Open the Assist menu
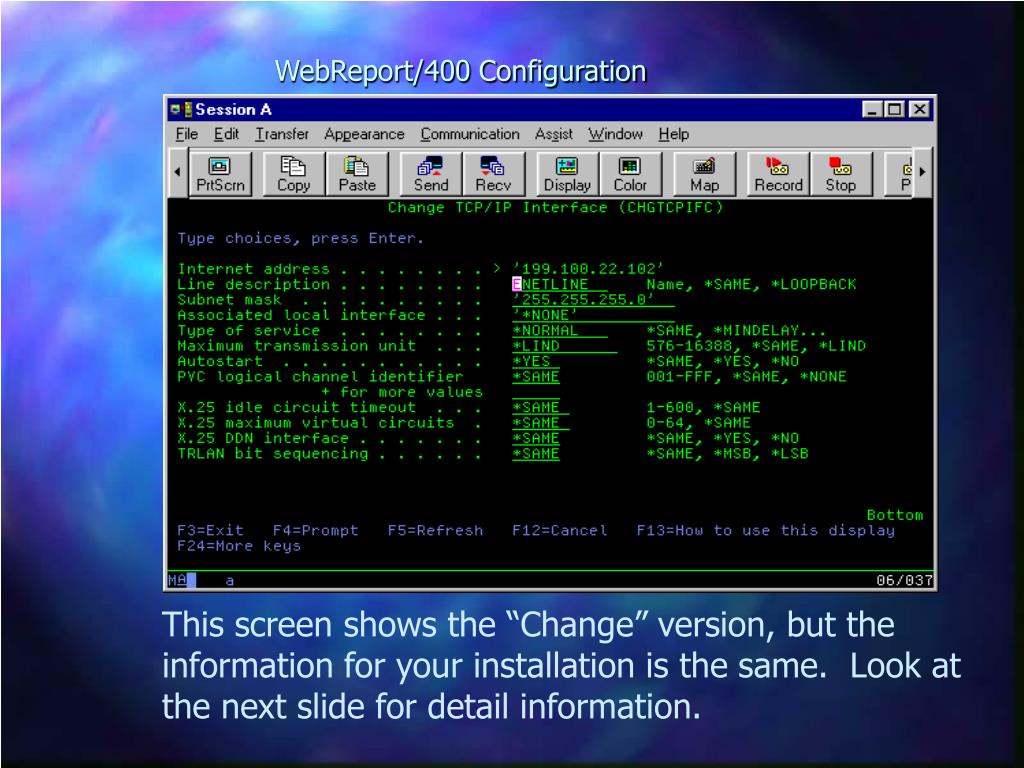 [x=553, y=134]
